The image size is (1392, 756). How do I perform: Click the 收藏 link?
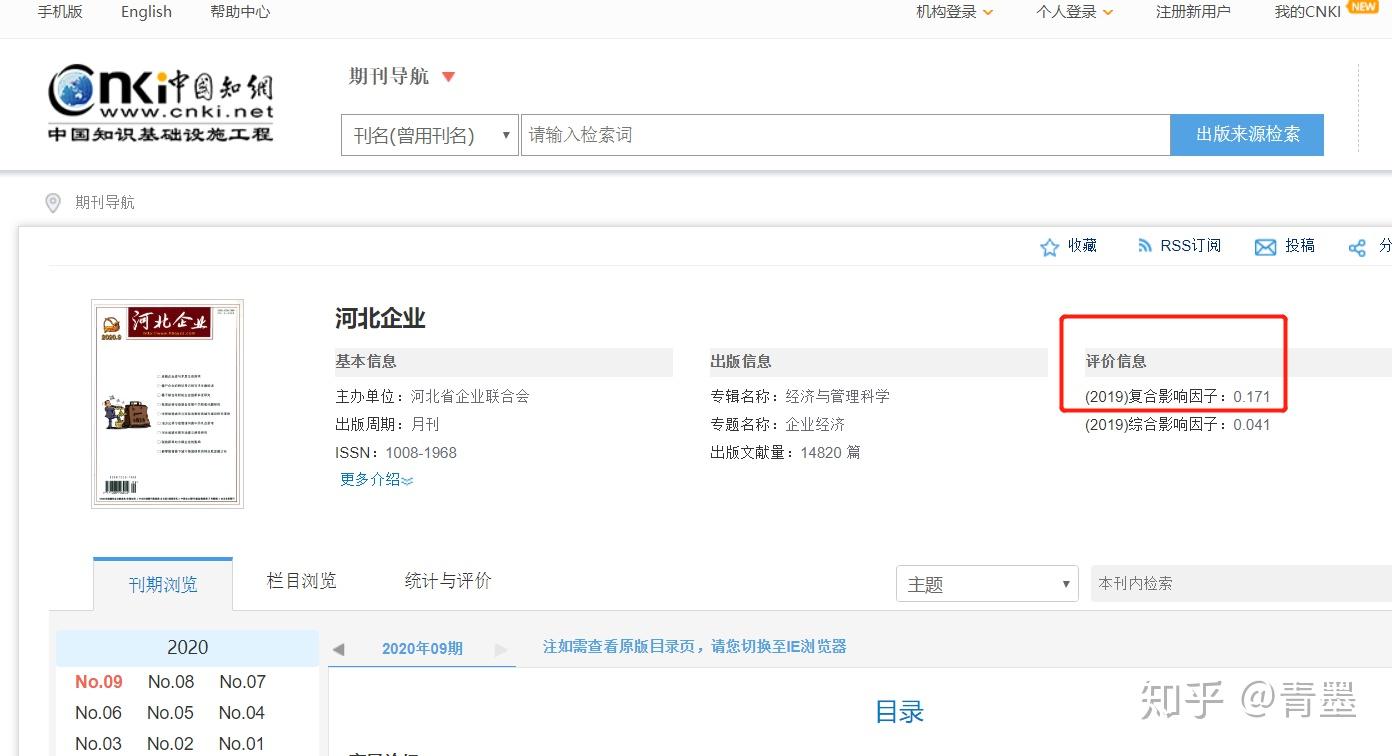1082,246
